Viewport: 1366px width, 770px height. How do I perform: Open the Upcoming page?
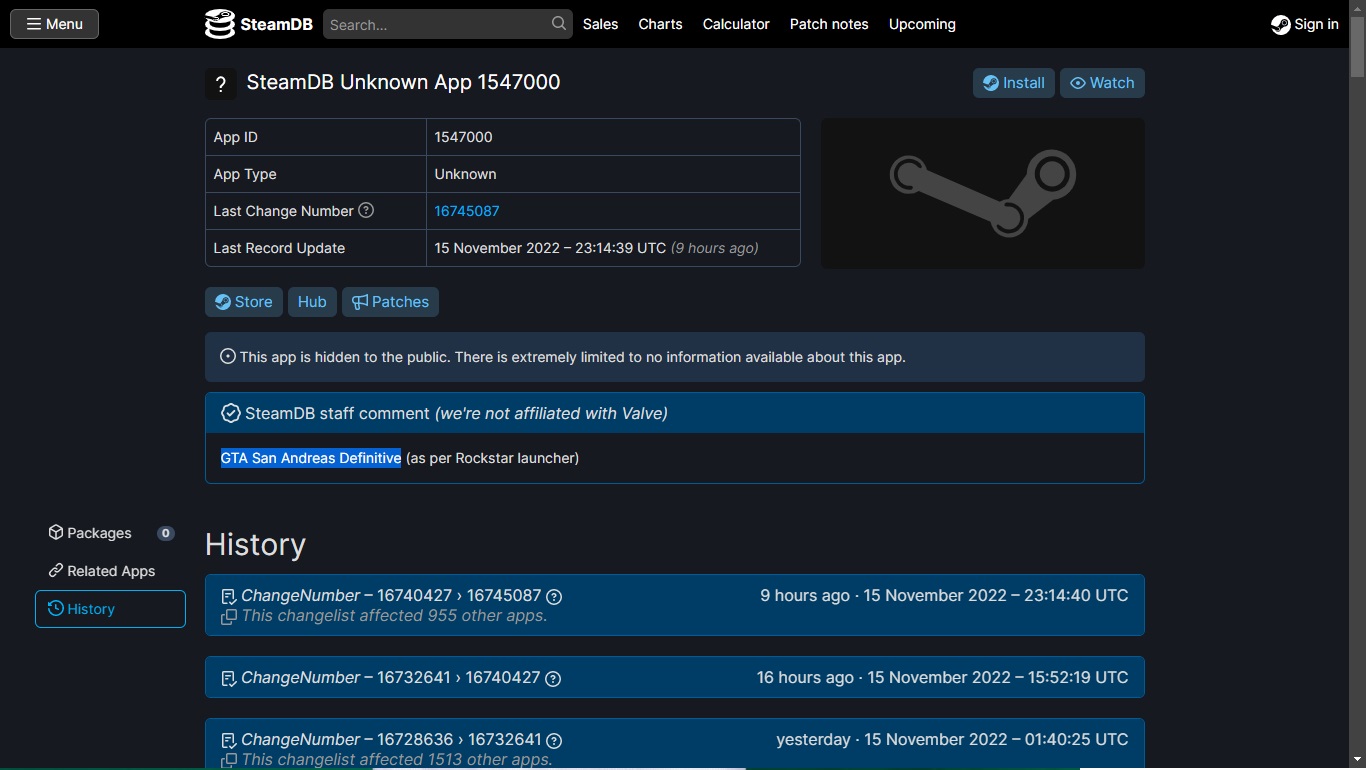(x=922, y=24)
